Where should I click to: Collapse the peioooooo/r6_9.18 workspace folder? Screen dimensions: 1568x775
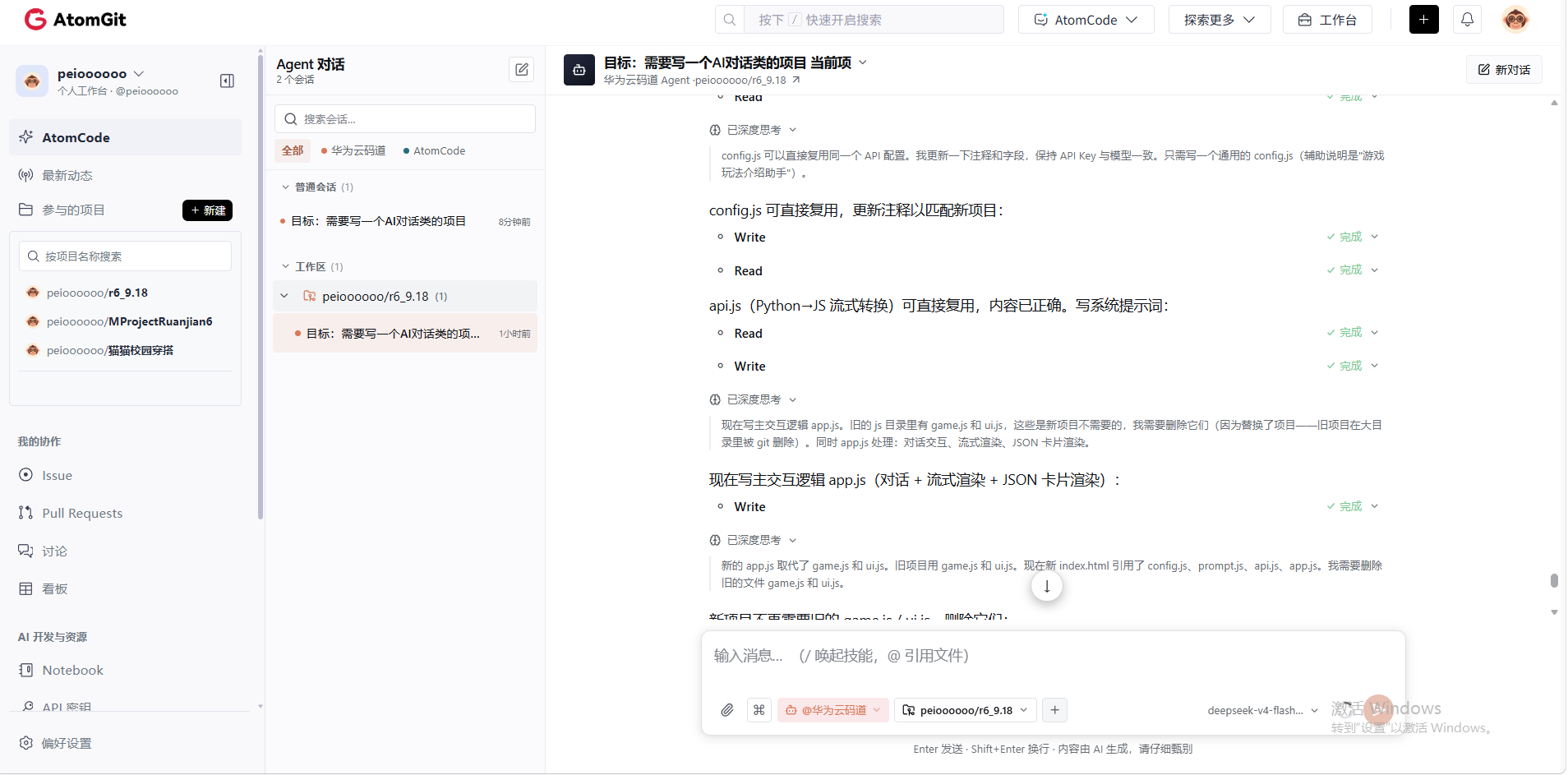(x=284, y=296)
